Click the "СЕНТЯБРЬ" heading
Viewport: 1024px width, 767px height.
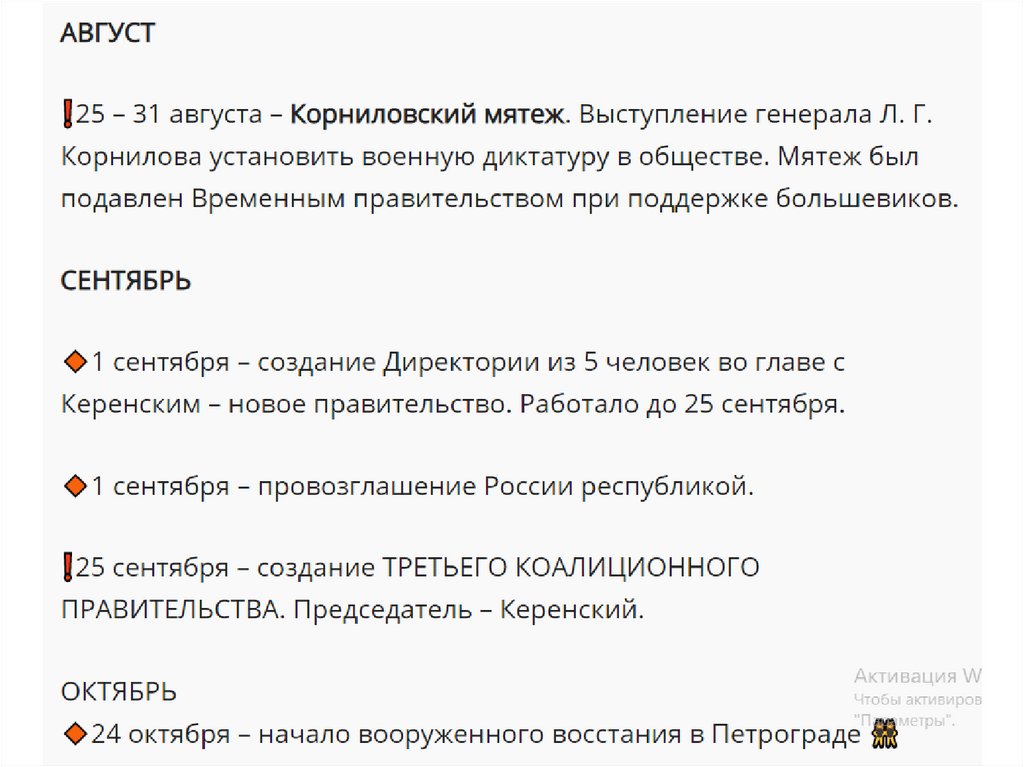pyautogui.click(x=126, y=280)
